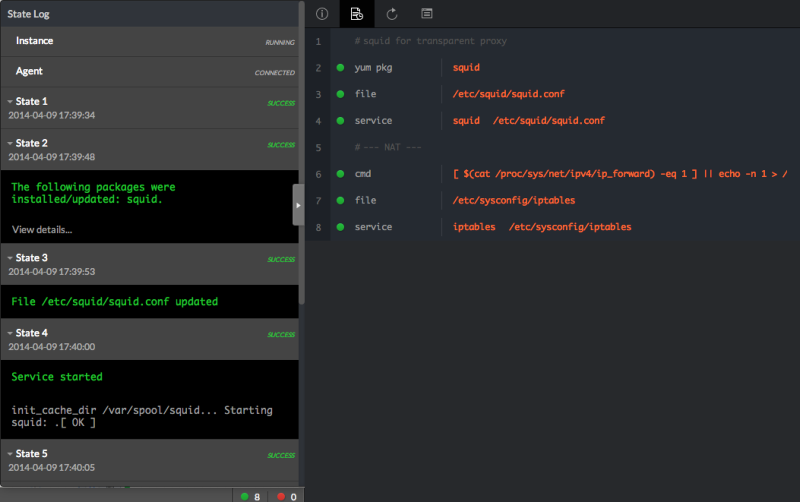Click the State Log panel title
The width and height of the screenshot is (800, 502).
coord(28,14)
